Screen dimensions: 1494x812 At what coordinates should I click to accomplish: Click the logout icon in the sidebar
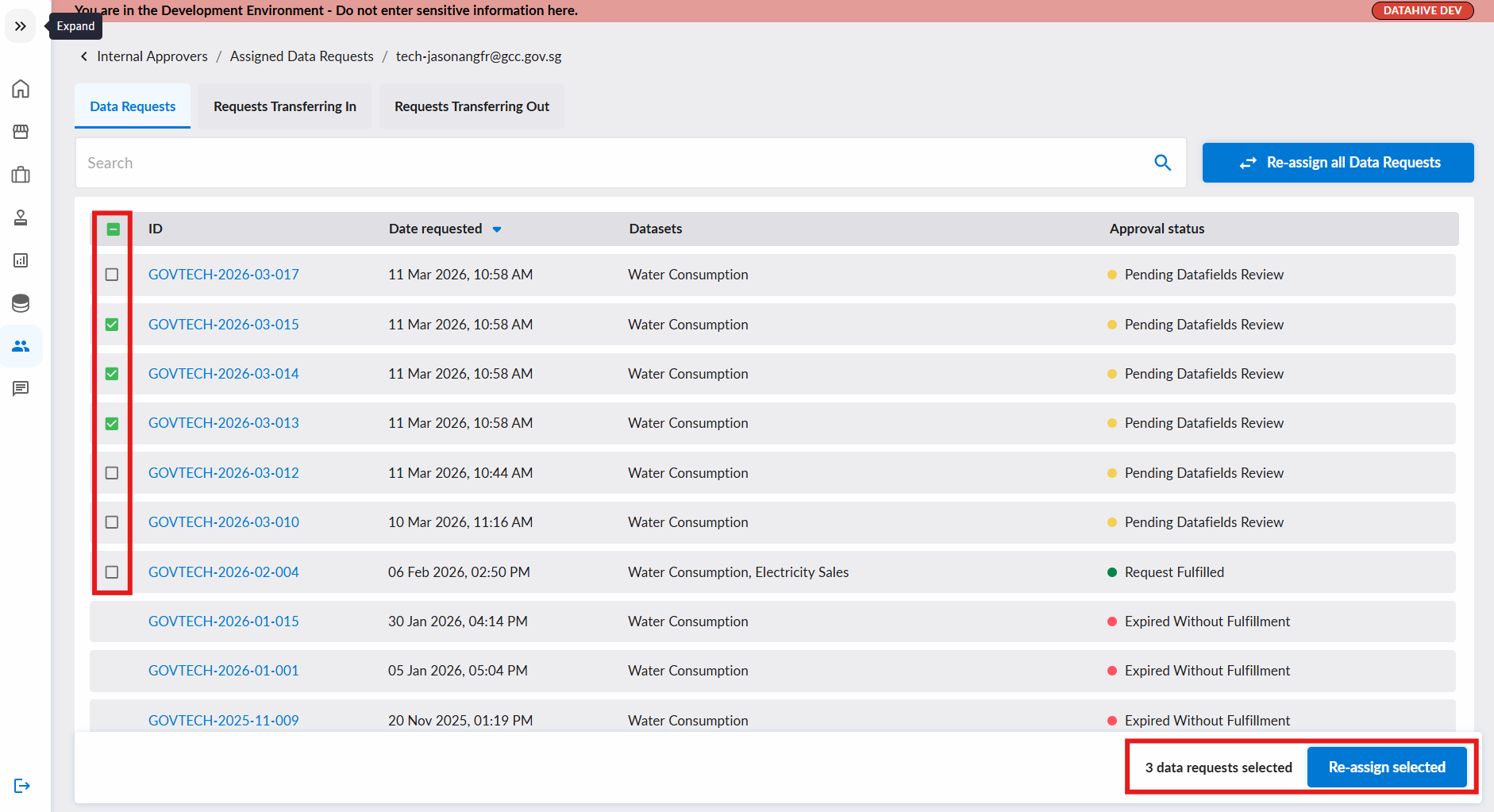click(21, 786)
